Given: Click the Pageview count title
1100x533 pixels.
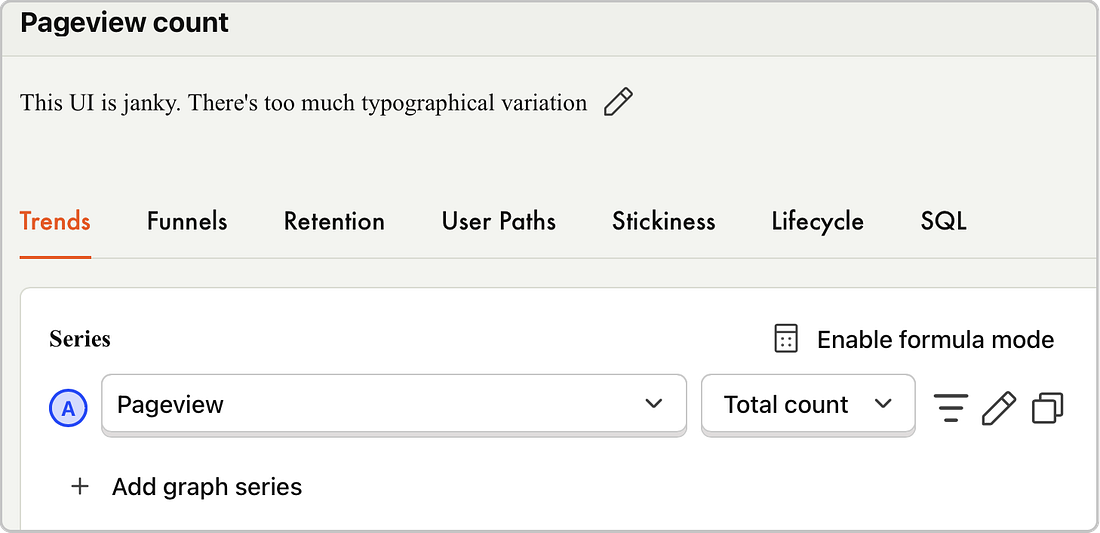Looking at the screenshot, I should pos(125,22).
